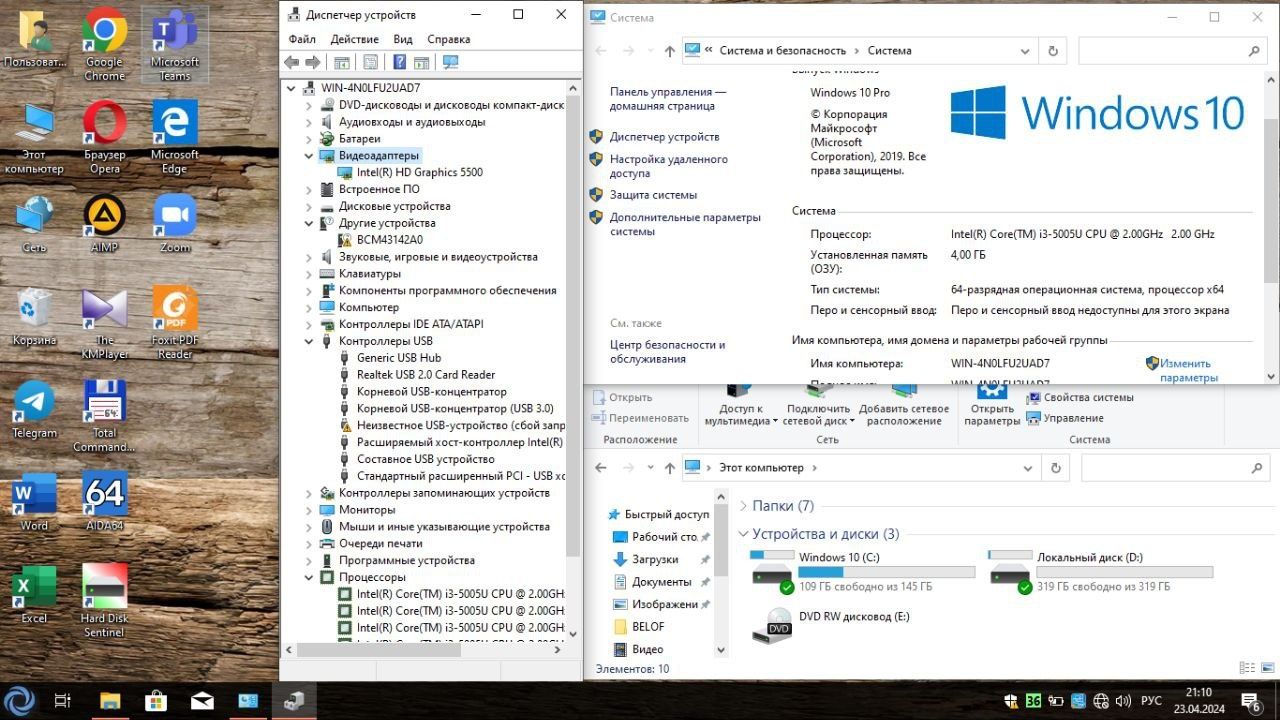Viewport: 1280px width, 720px height.
Task: Click Добавить сетевое расположение button
Action: pos(904,405)
